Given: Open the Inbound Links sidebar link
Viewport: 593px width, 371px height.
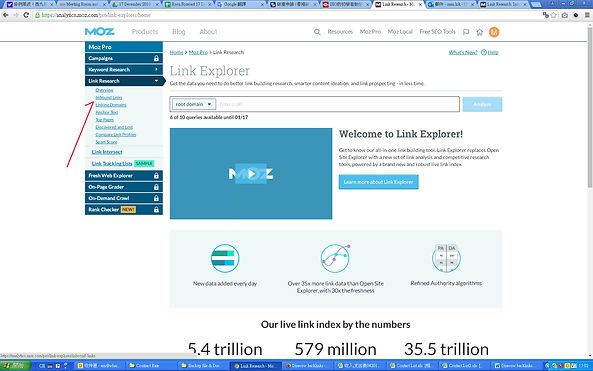Looking at the screenshot, I should [x=109, y=98].
